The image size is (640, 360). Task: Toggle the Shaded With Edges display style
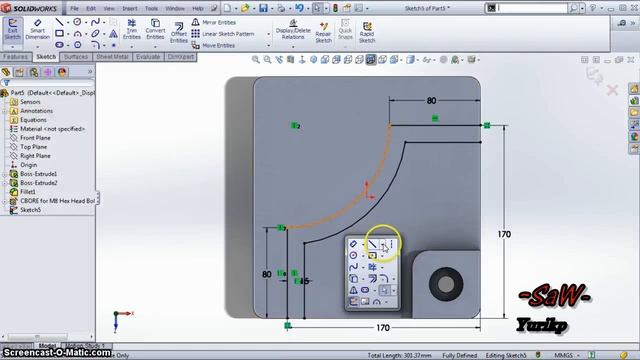[371, 60]
